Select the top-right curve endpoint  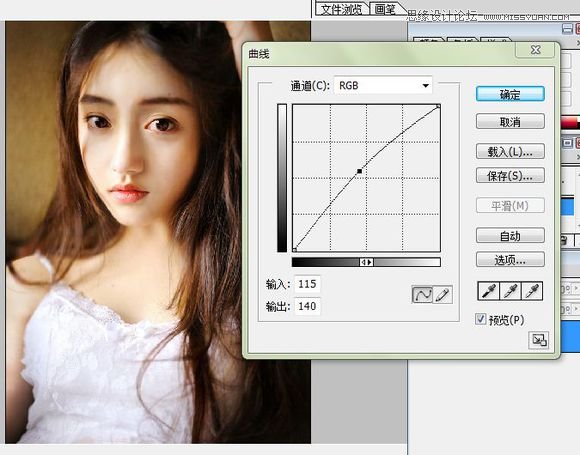tap(438, 106)
